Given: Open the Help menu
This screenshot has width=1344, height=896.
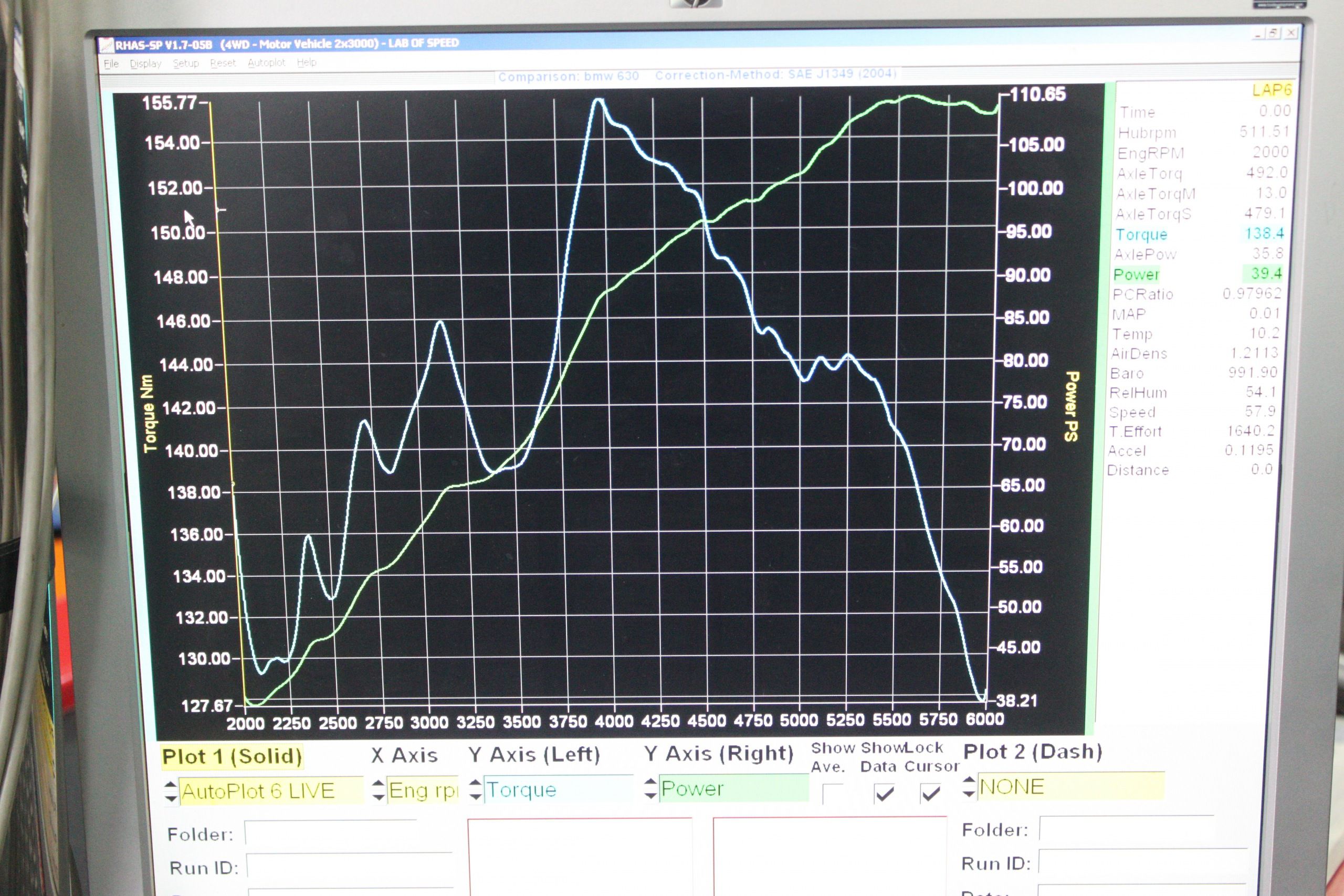Looking at the screenshot, I should coord(306,62).
